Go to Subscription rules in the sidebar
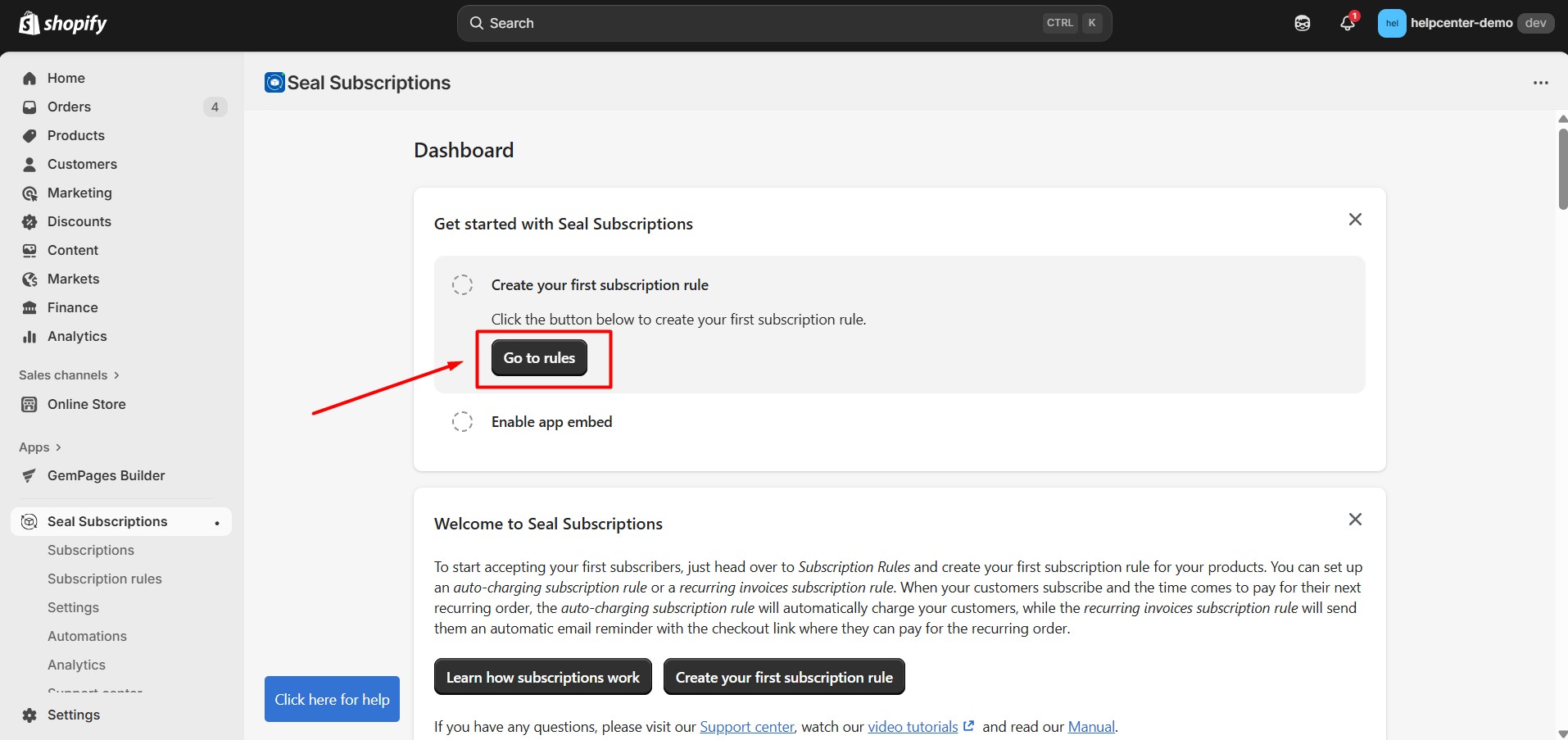Viewport: 1568px width, 740px height. pos(105,579)
